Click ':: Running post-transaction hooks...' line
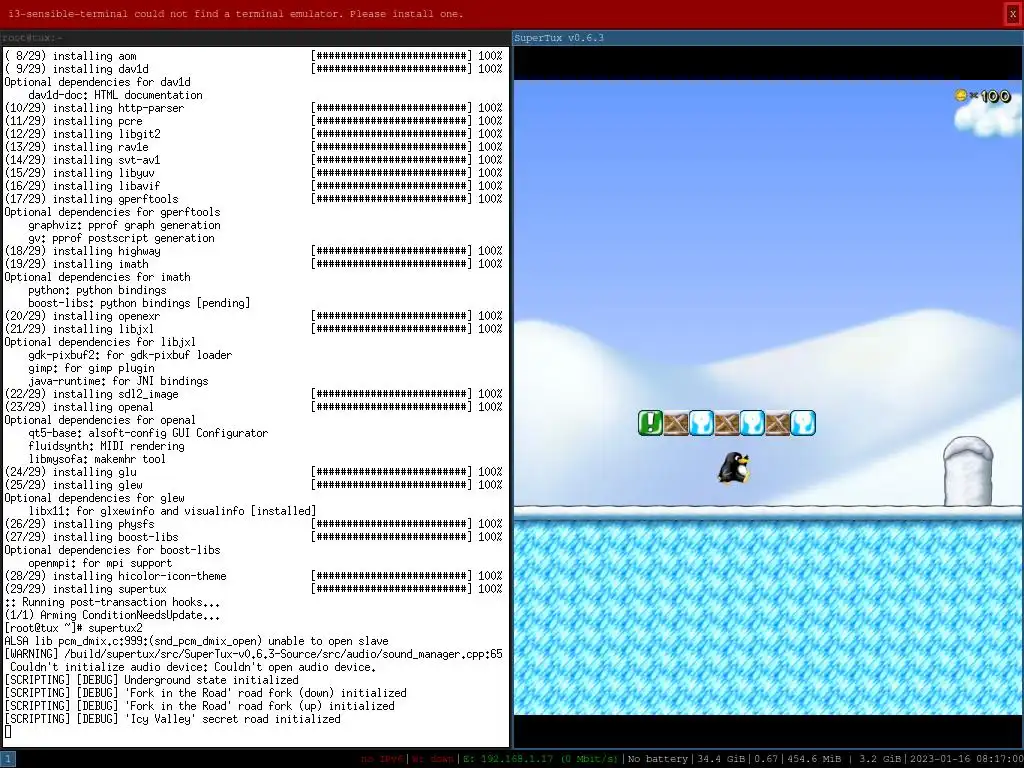The image size is (1024, 768). tap(112, 602)
